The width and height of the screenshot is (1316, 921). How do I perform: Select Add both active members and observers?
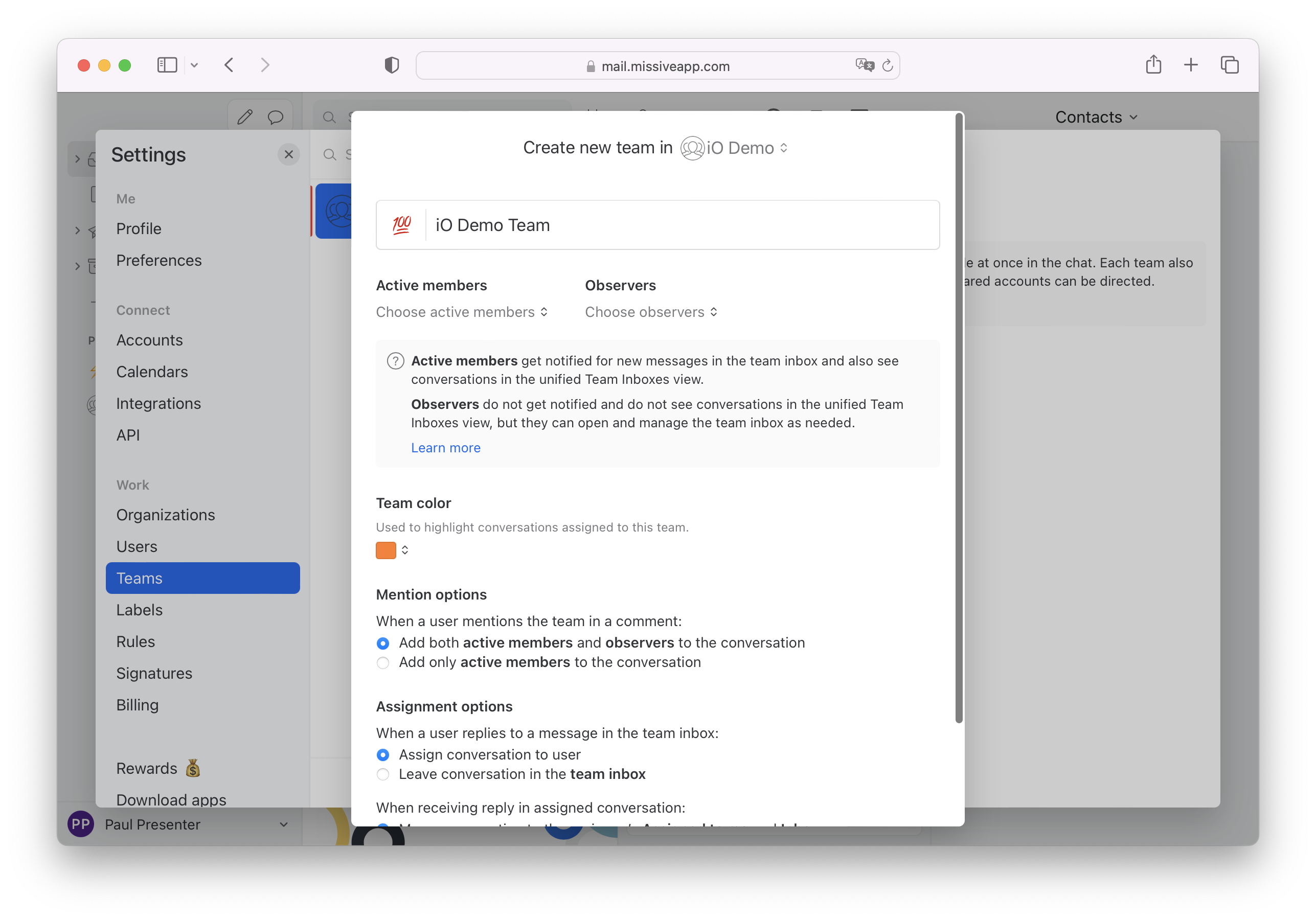[383, 643]
